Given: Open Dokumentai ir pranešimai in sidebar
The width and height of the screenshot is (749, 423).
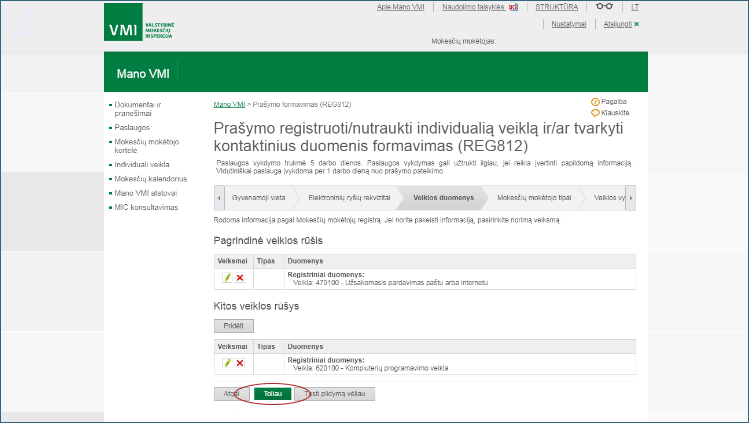Looking at the screenshot, I should (138, 109).
